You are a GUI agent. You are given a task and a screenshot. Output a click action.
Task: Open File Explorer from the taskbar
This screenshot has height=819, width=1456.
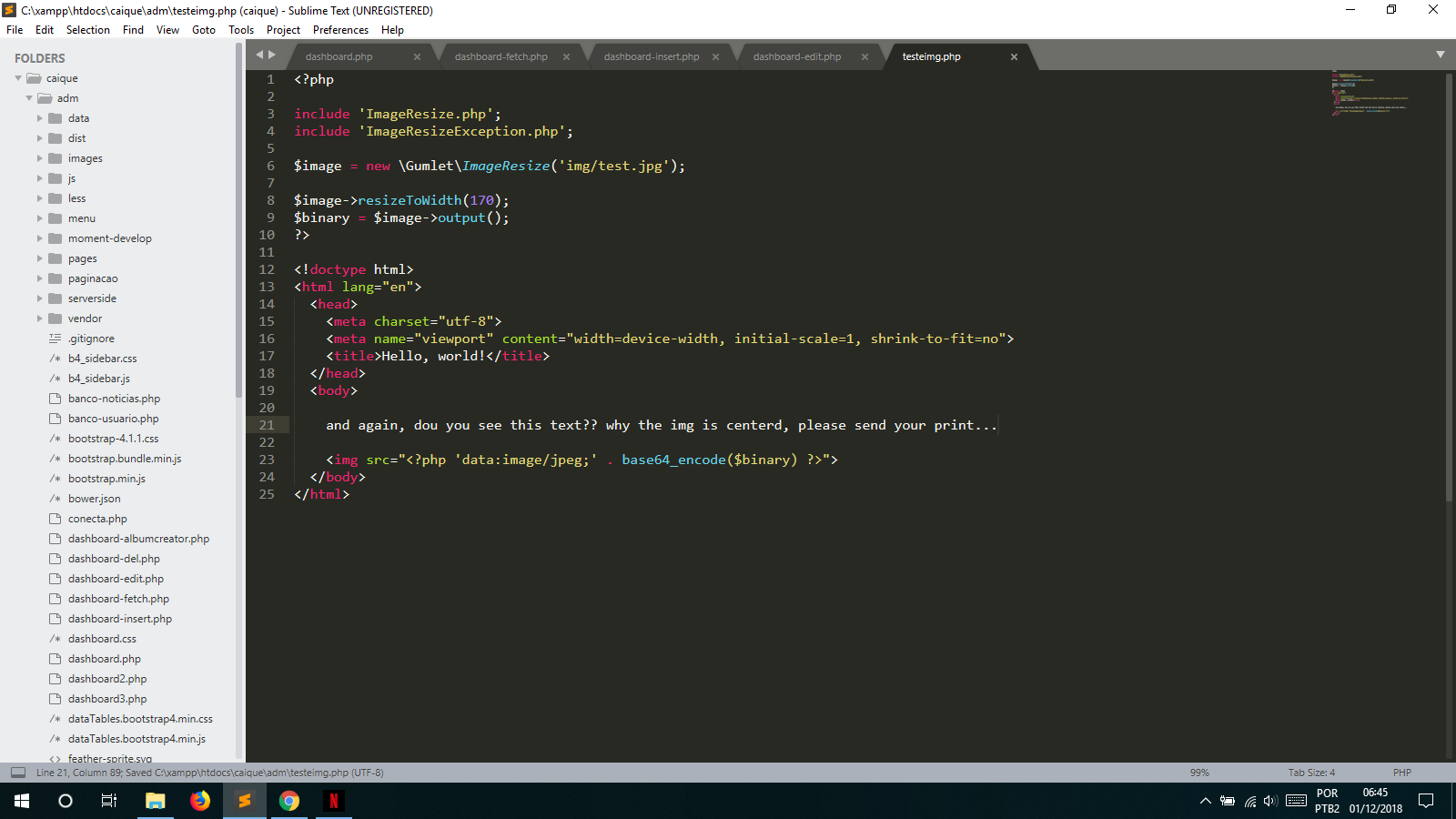click(x=155, y=801)
